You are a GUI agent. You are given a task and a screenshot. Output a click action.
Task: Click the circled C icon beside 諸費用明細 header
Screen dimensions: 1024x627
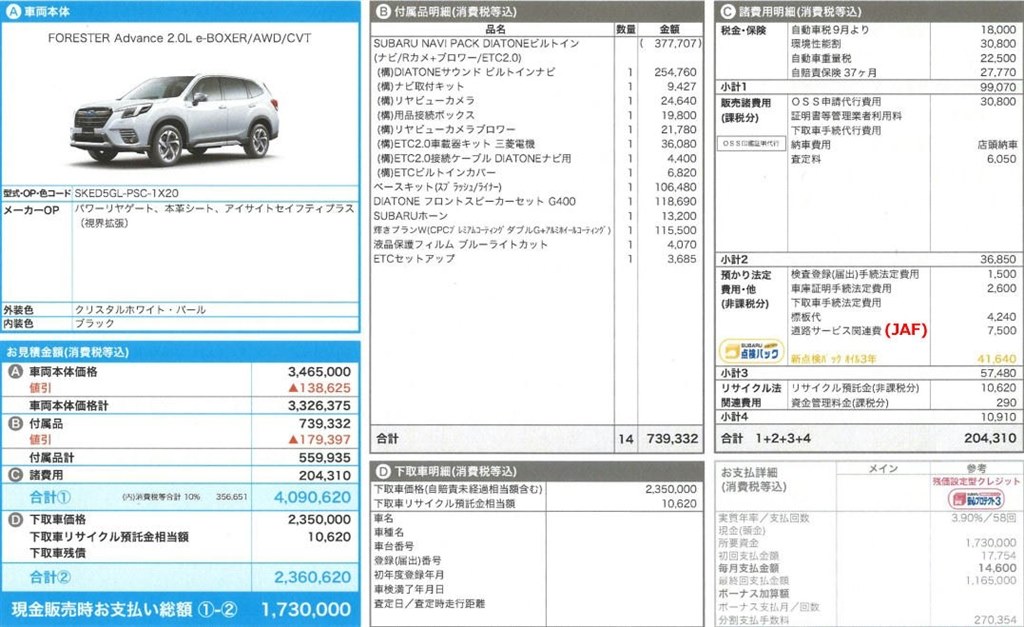[728, 11]
